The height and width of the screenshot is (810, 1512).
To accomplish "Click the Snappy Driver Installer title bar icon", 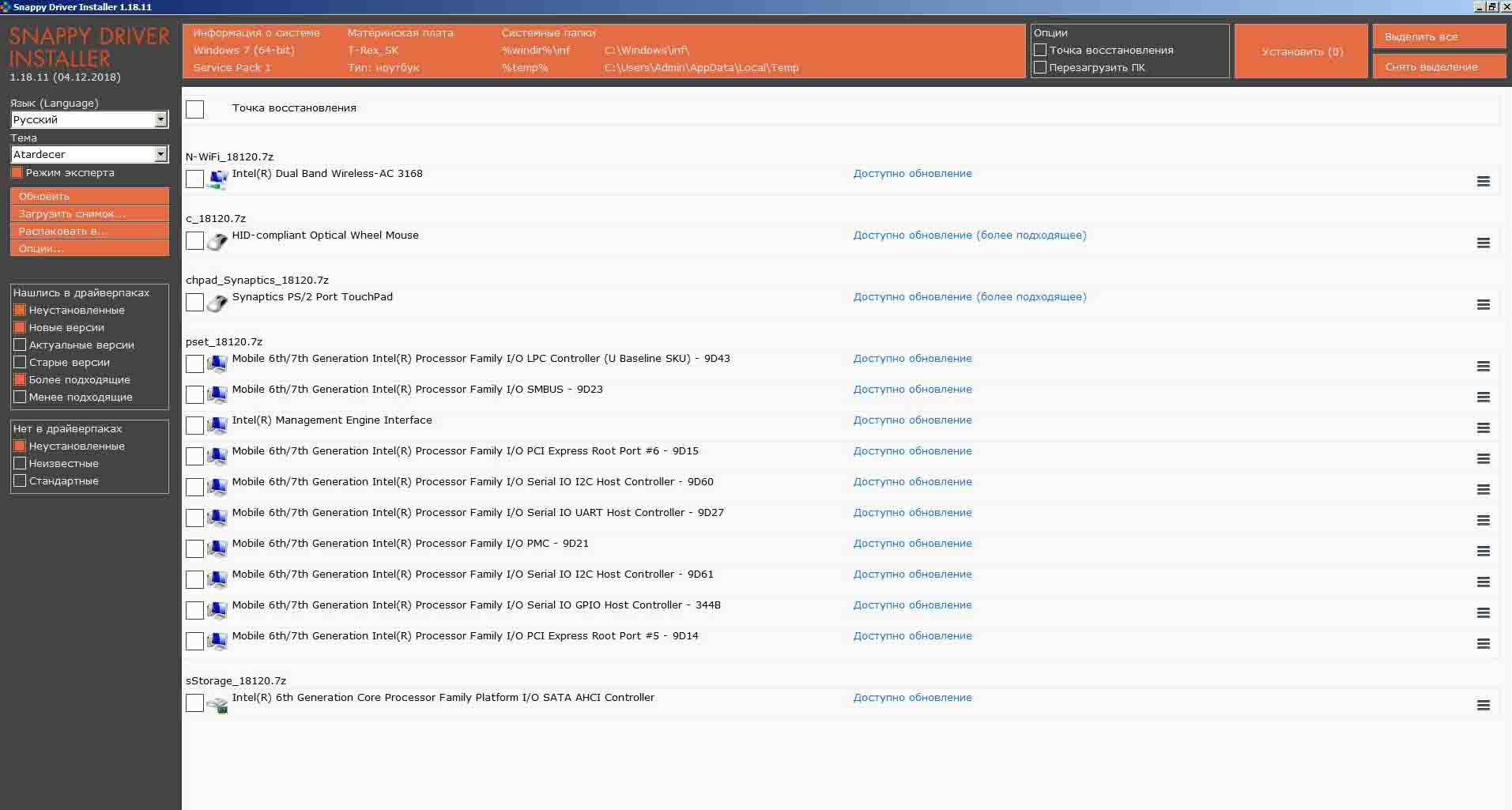I will tap(6, 6).
